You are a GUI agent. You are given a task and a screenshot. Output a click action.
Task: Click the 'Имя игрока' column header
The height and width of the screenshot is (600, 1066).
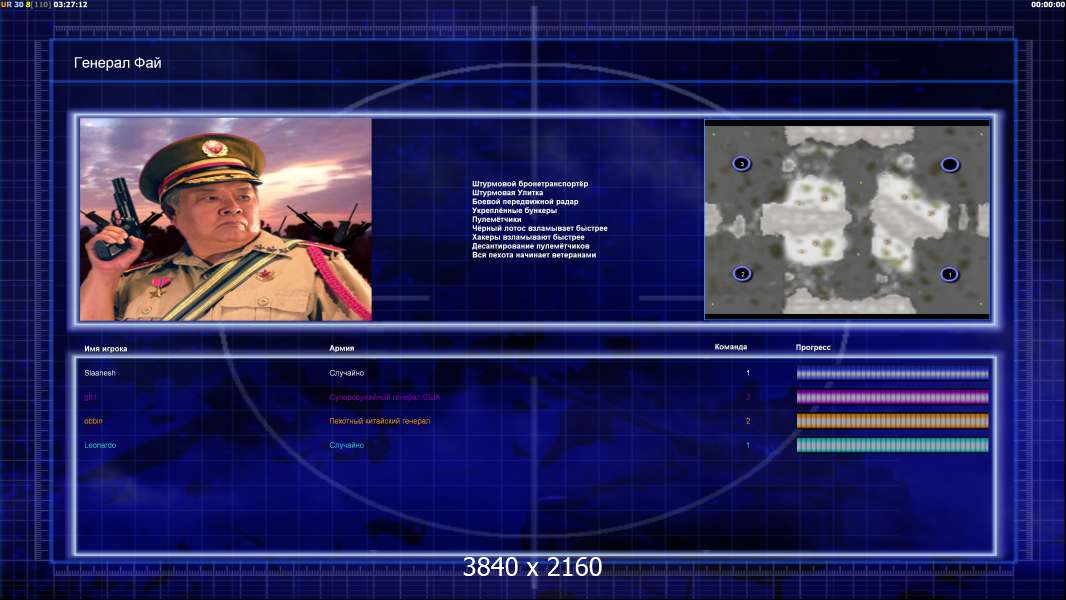pos(105,349)
